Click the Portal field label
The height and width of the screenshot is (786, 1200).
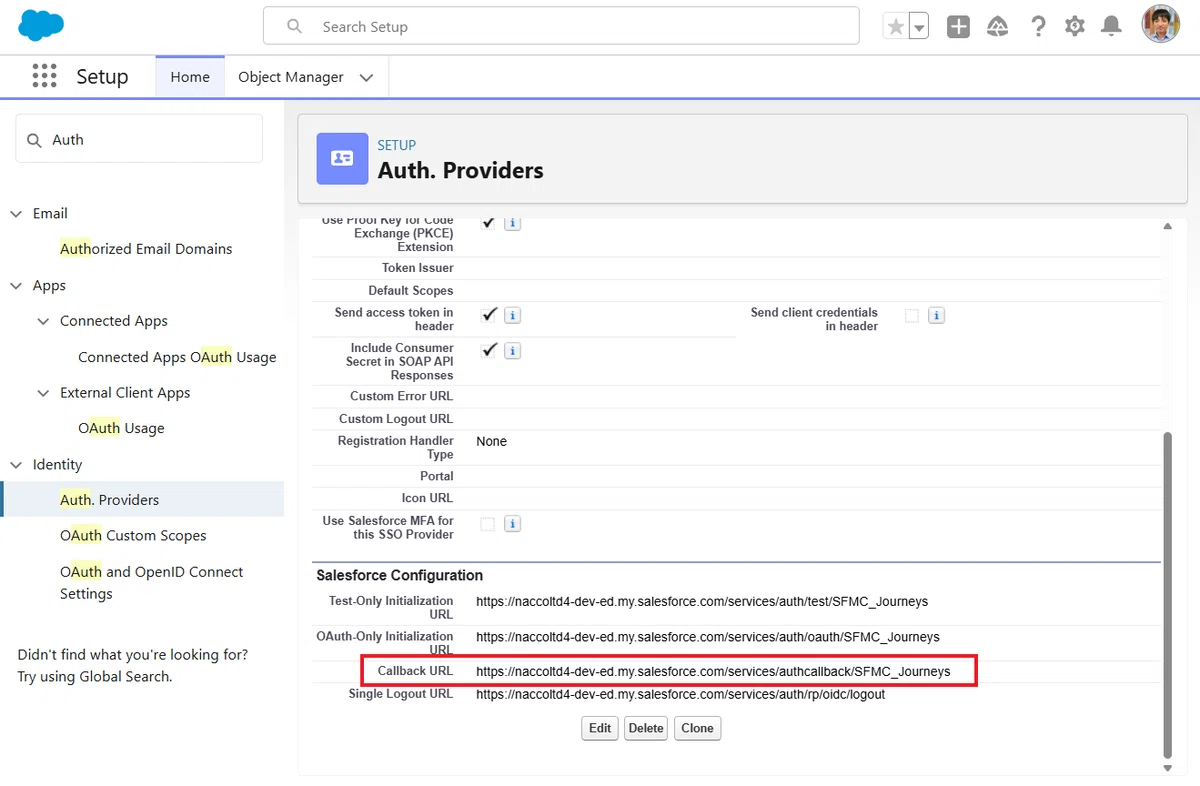[437, 476]
